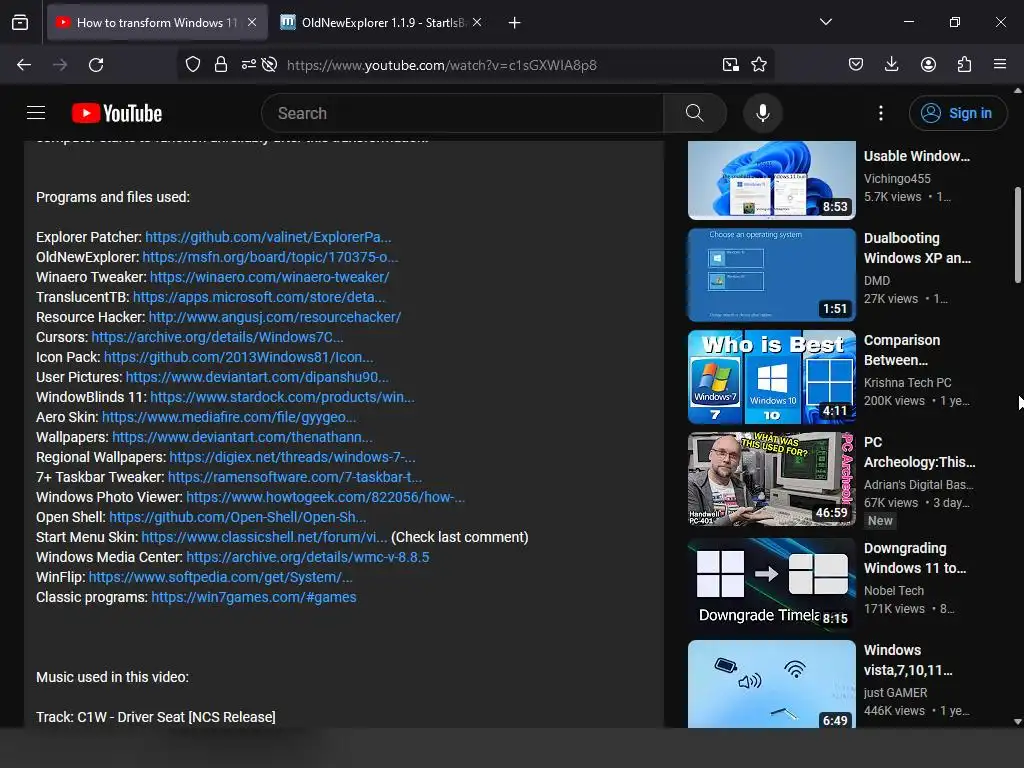Viewport: 1024px width, 768px height.
Task: Open the Pocket save icon
Action: tap(856, 65)
